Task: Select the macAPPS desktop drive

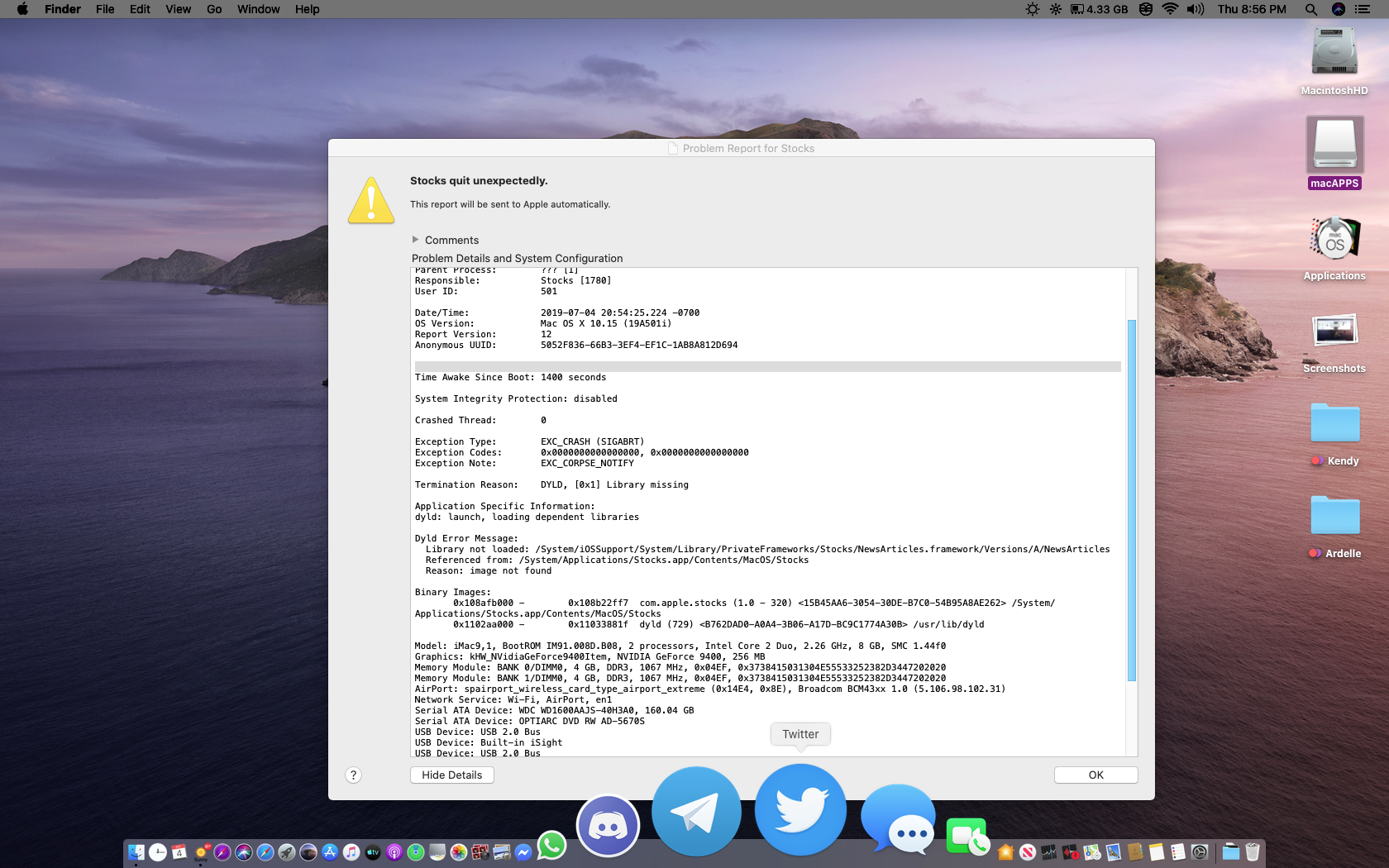Action: point(1334,153)
